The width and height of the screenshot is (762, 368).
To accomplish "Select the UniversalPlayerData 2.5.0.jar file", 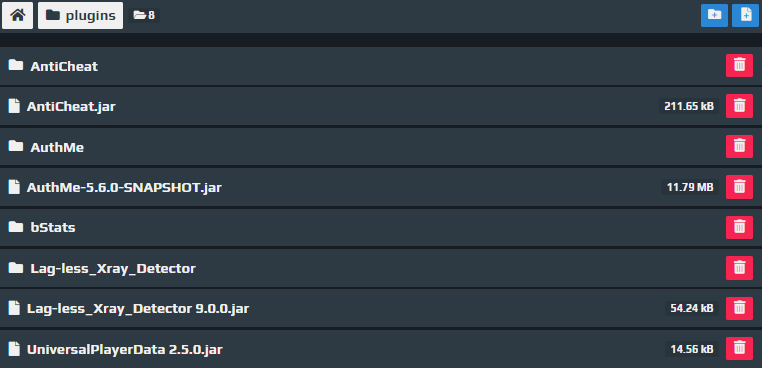I will click(x=124, y=349).
